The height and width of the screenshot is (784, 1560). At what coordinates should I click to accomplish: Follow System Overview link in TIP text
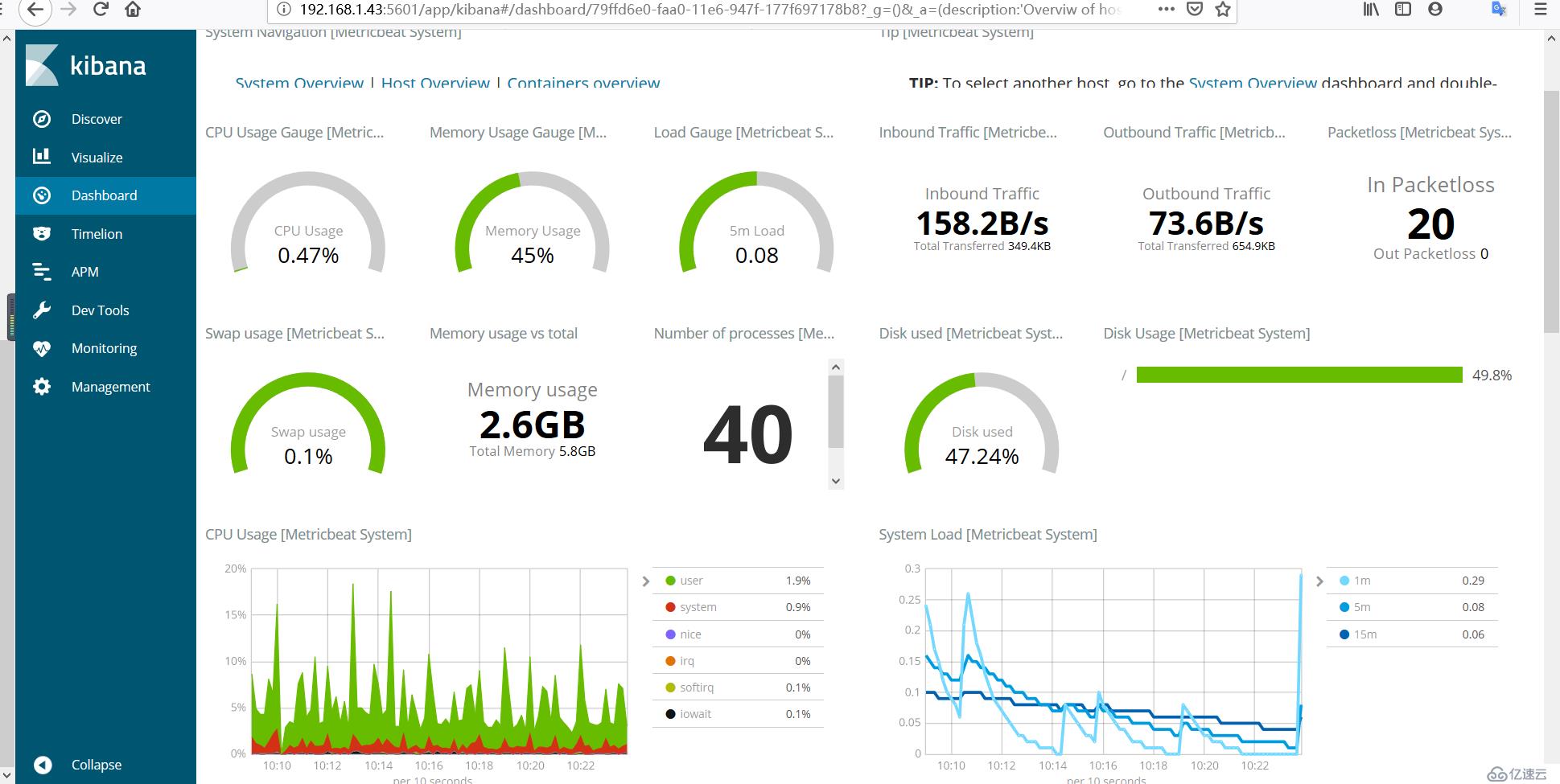point(1253,83)
